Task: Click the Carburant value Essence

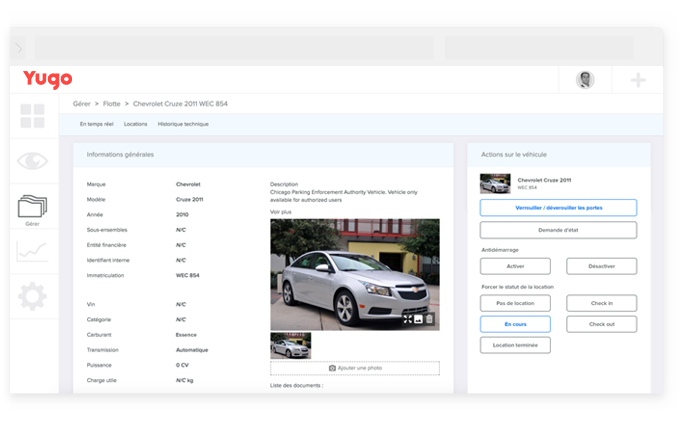Action: click(x=186, y=335)
